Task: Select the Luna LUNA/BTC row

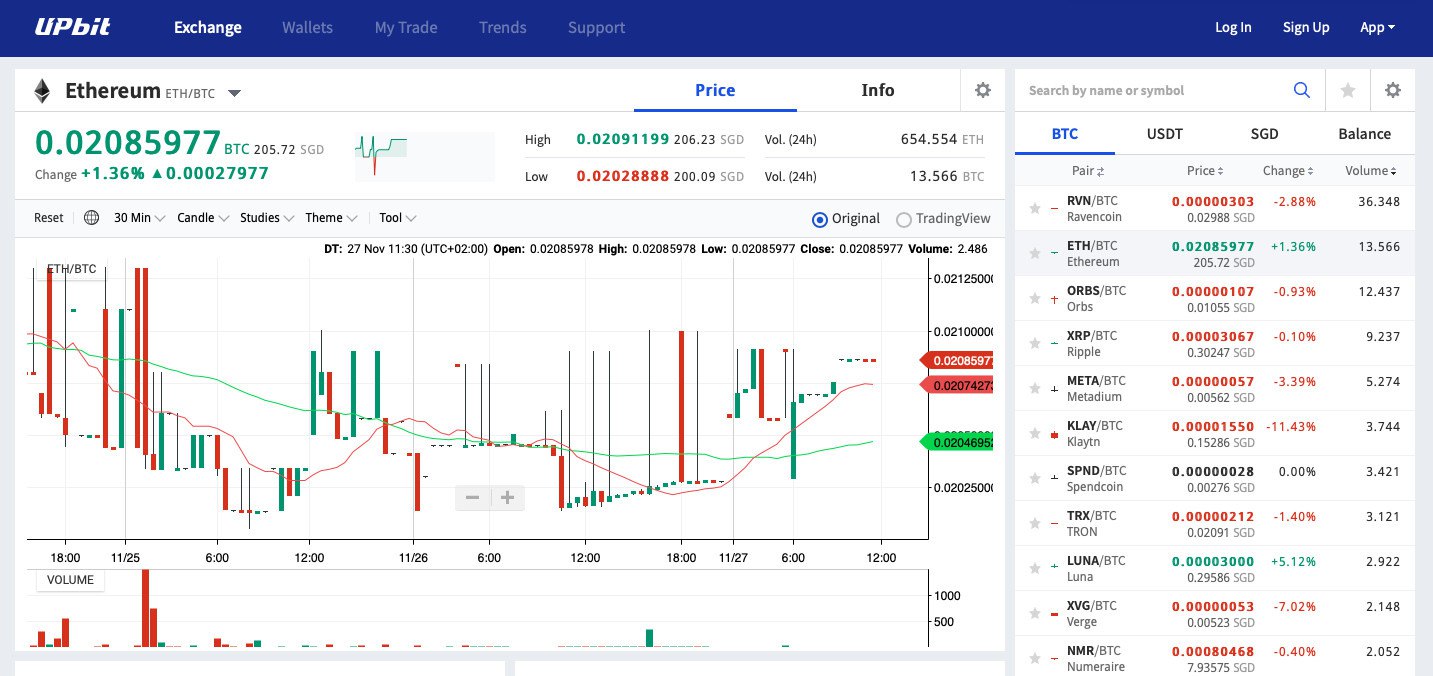Action: pyautogui.click(x=1215, y=568)
